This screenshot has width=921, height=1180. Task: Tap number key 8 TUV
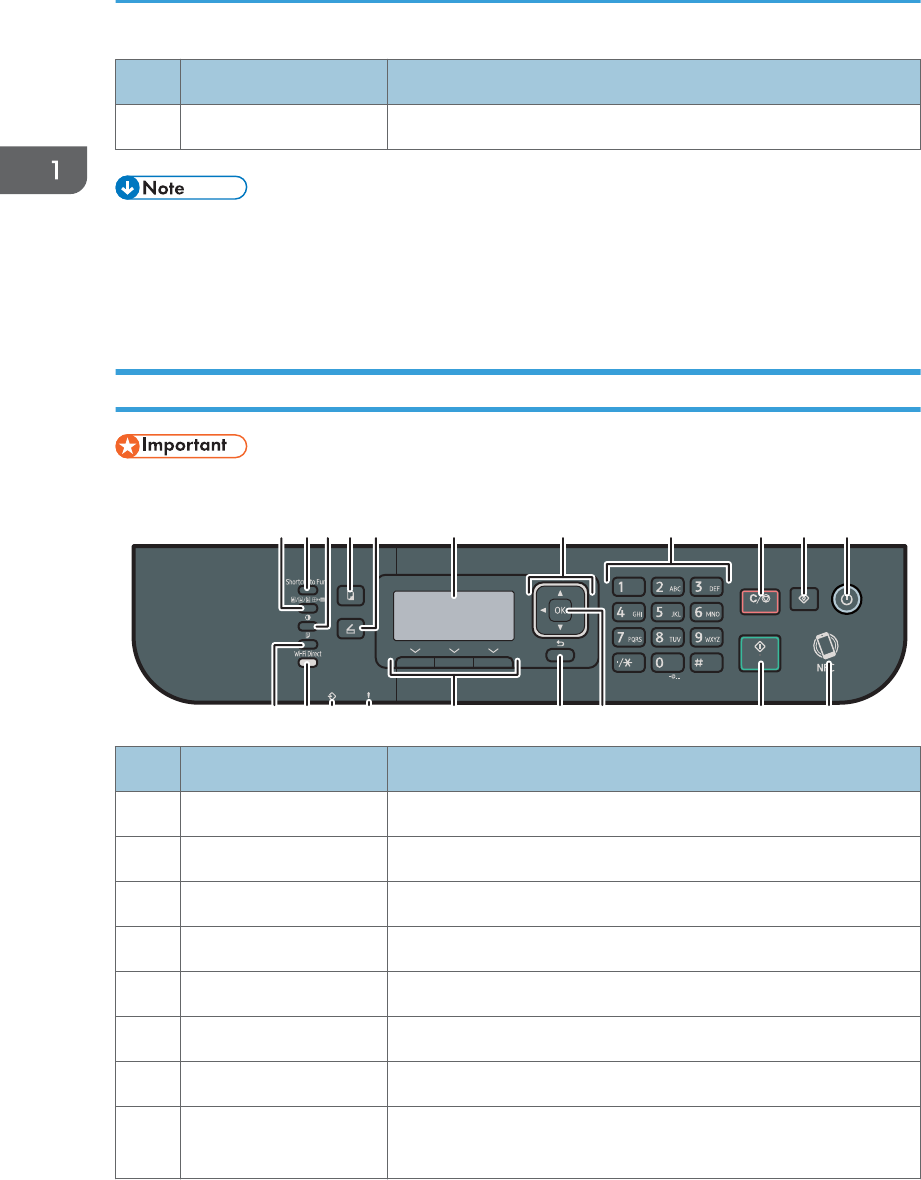(667, 637)
